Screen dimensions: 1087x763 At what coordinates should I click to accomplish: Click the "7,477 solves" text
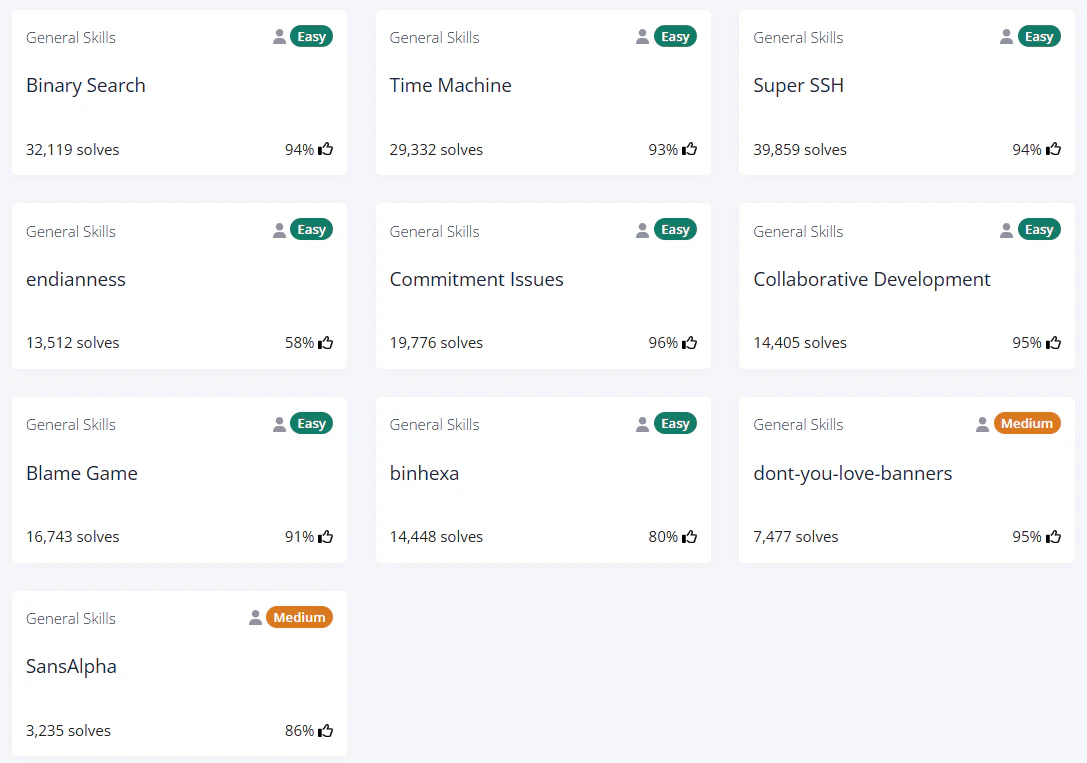click(796, 537)
